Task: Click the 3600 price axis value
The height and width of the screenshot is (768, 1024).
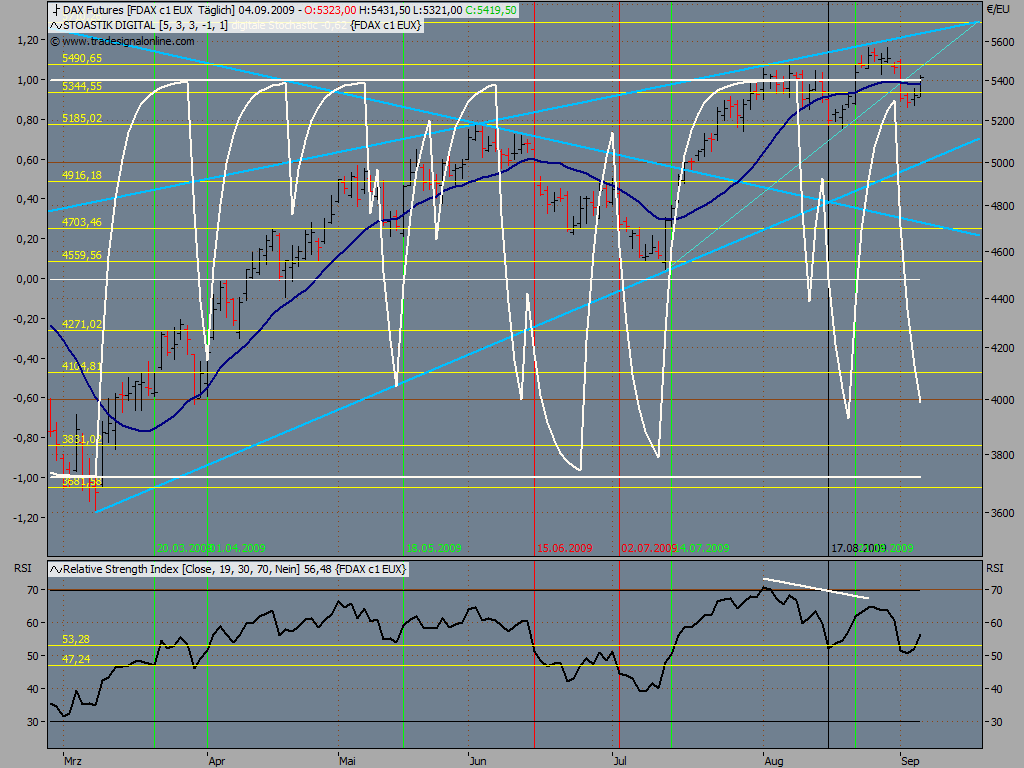Action: pyautogui.click(x=1002, y=513)
